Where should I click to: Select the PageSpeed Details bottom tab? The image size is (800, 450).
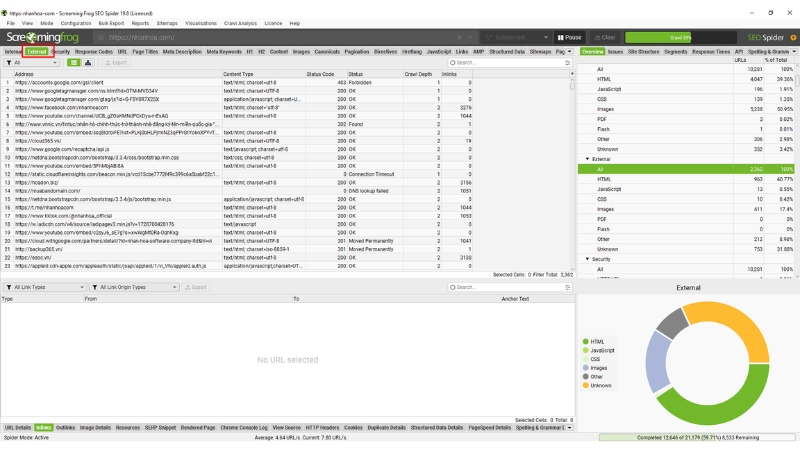(489, 428)
